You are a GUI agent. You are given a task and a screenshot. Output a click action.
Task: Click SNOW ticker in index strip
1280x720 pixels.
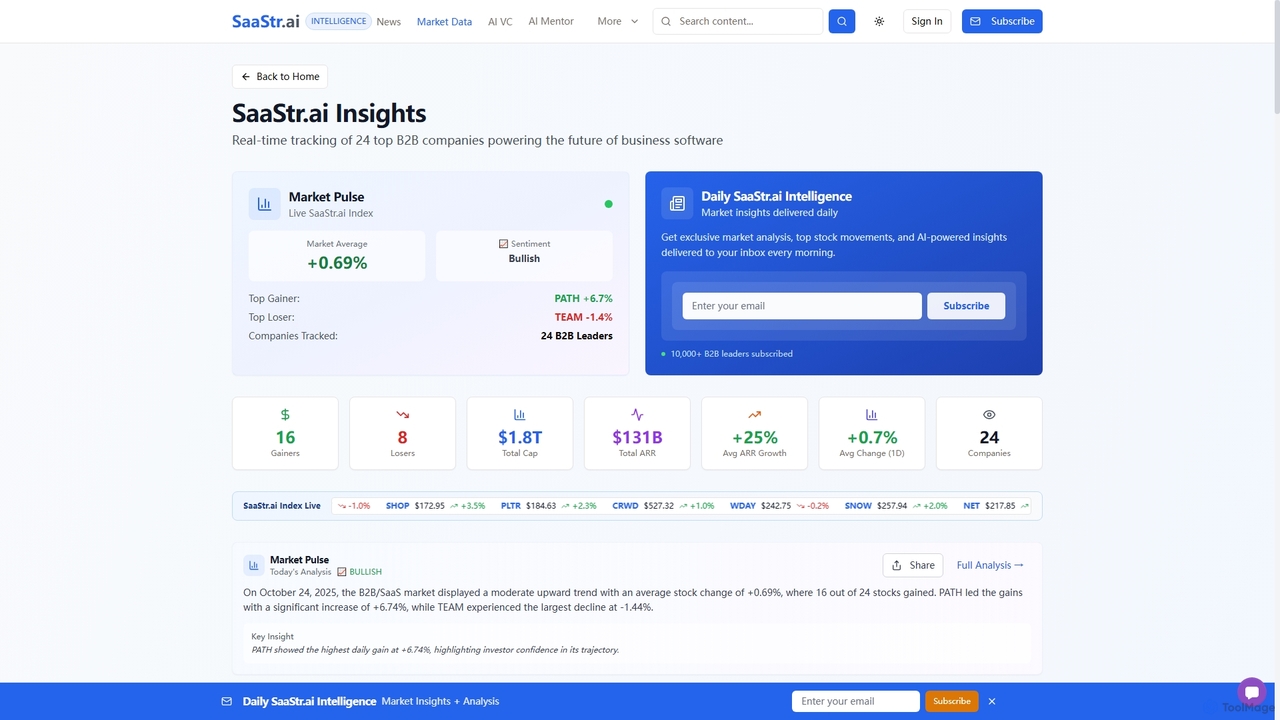point(858,506)
